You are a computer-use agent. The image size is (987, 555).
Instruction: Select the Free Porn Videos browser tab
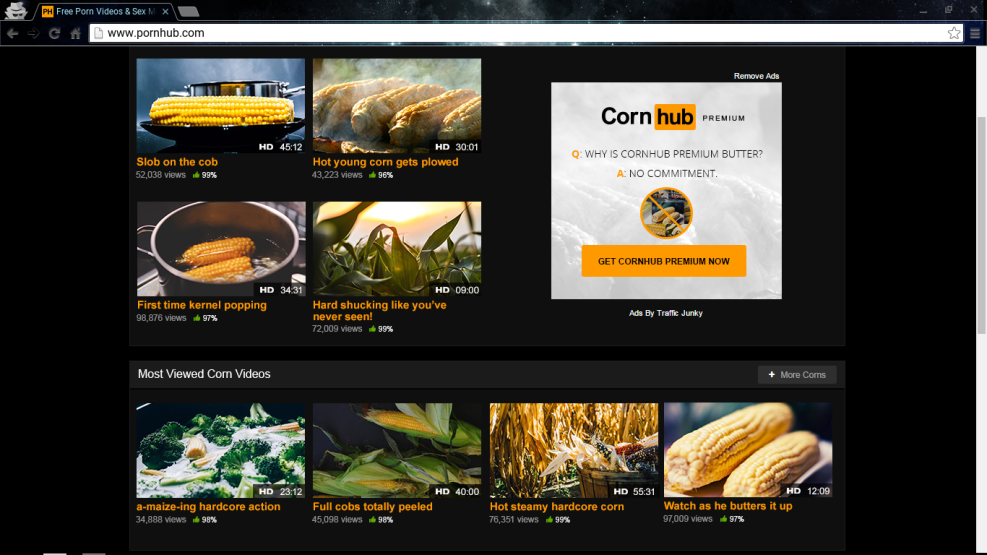[x=100, y=11]
